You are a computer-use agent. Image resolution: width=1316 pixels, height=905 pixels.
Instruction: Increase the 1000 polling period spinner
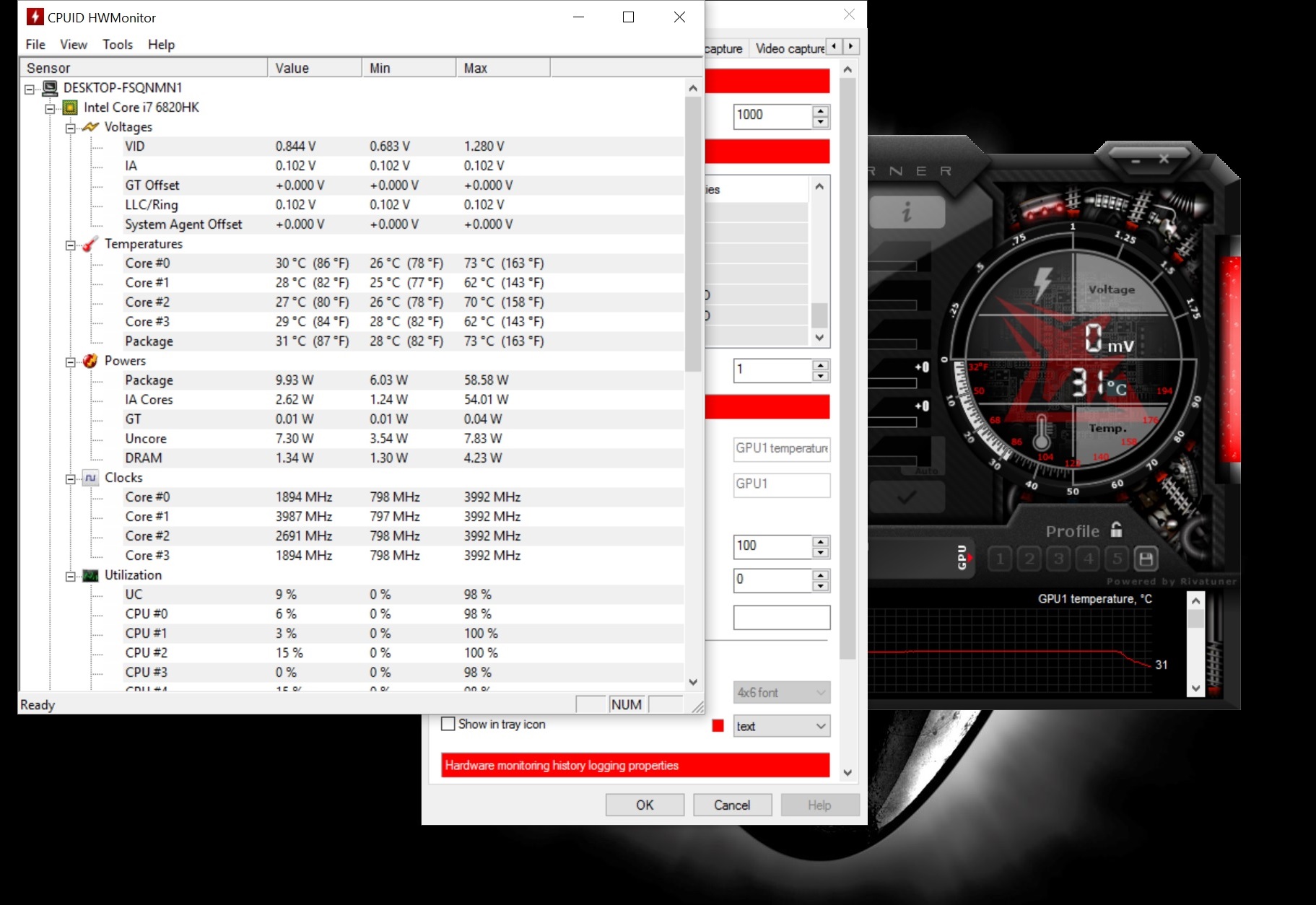tap(820, 111)
